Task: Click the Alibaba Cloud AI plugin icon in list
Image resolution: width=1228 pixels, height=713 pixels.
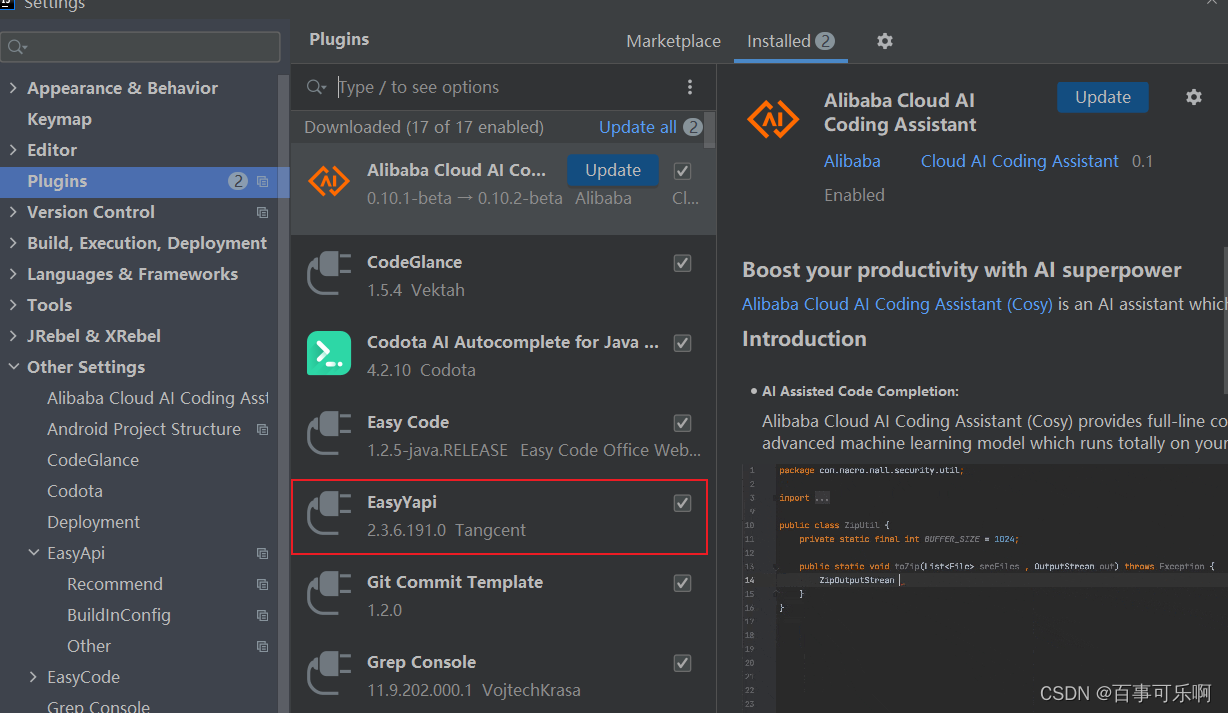Action: pyautogui.click(x=329, y=181)
